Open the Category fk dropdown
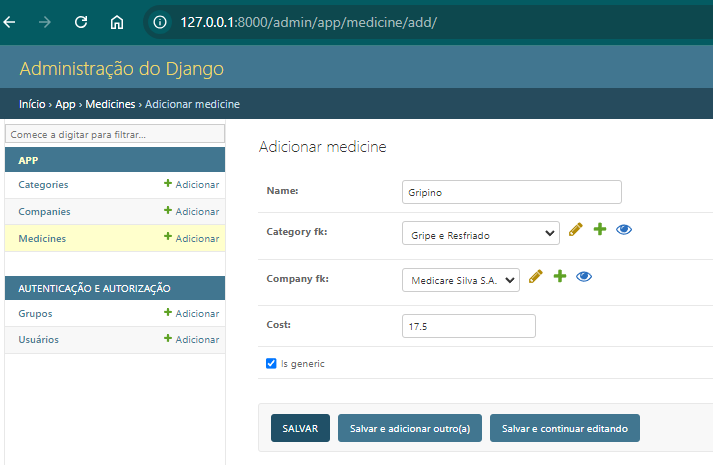 point(481,233)
